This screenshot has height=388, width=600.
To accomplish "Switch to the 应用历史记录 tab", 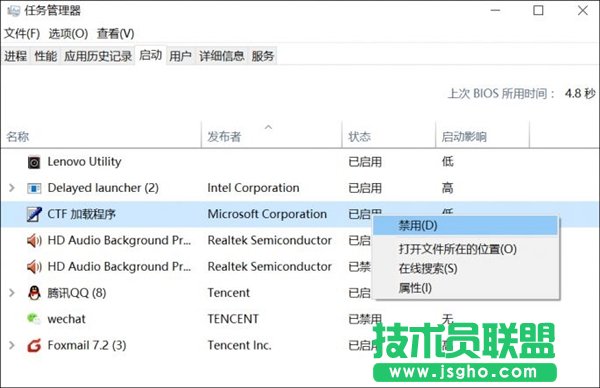I will [98, 56].
